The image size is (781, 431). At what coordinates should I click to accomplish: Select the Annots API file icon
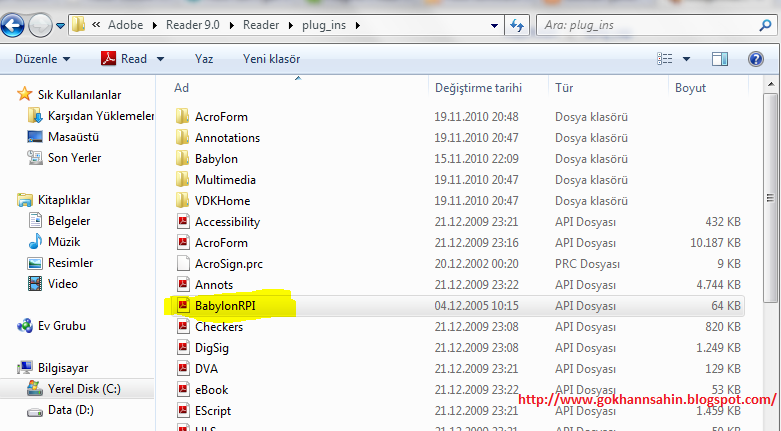tap(183, 284)
